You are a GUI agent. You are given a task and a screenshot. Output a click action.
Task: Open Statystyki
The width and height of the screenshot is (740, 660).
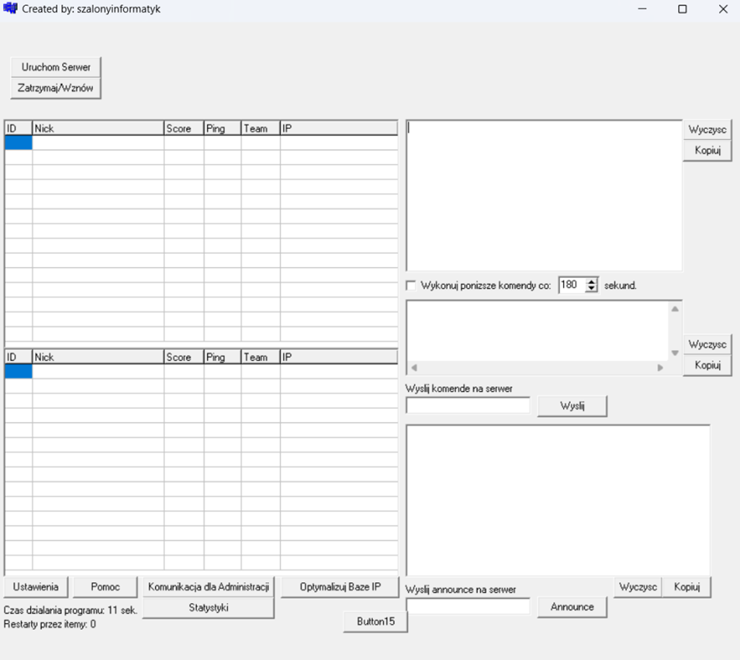click(208, 608)
